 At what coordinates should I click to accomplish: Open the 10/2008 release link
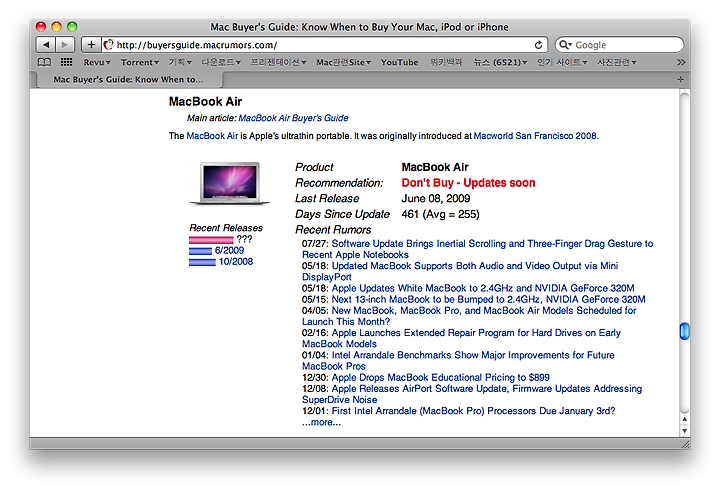click(236, 262)
